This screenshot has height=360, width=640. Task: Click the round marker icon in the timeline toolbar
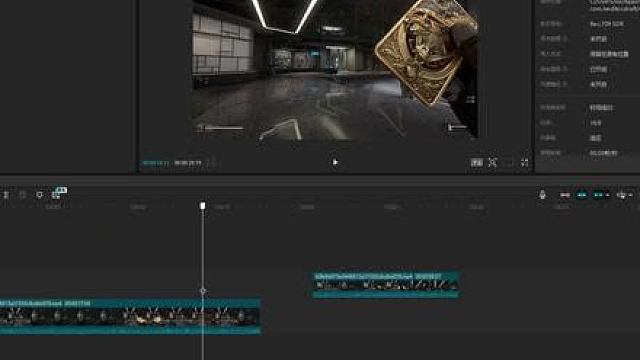tap(39, 195)
